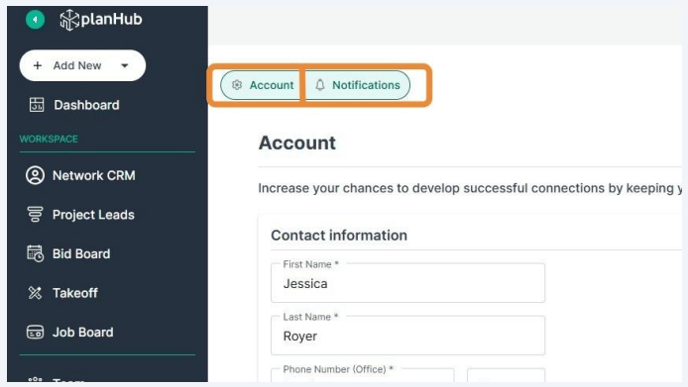This screenshot has height=387, width=688.
Task: Click the plus icon in Add New
Action: [x=38, y=65]
